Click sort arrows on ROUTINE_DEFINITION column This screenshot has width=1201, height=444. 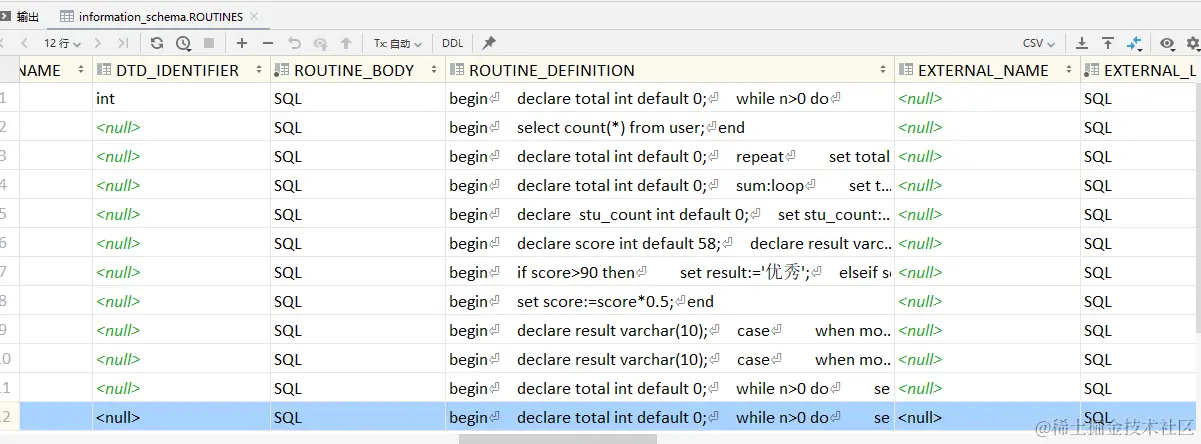[x=883, y=70]
